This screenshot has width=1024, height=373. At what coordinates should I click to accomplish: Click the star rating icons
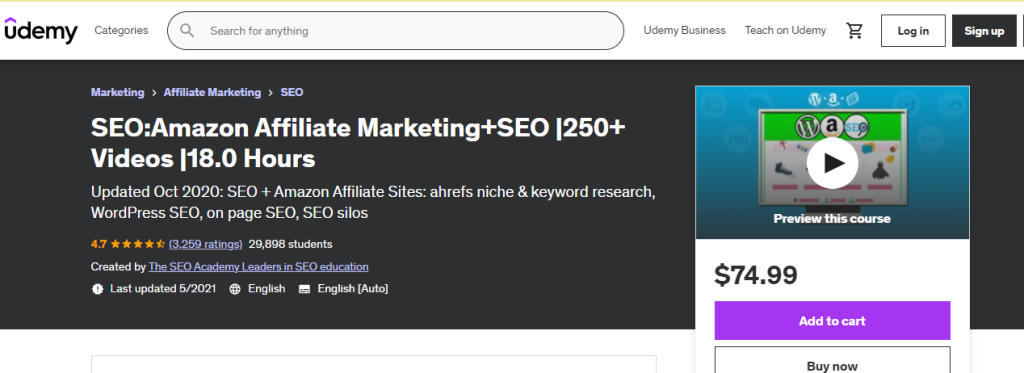tap(137, 244)
